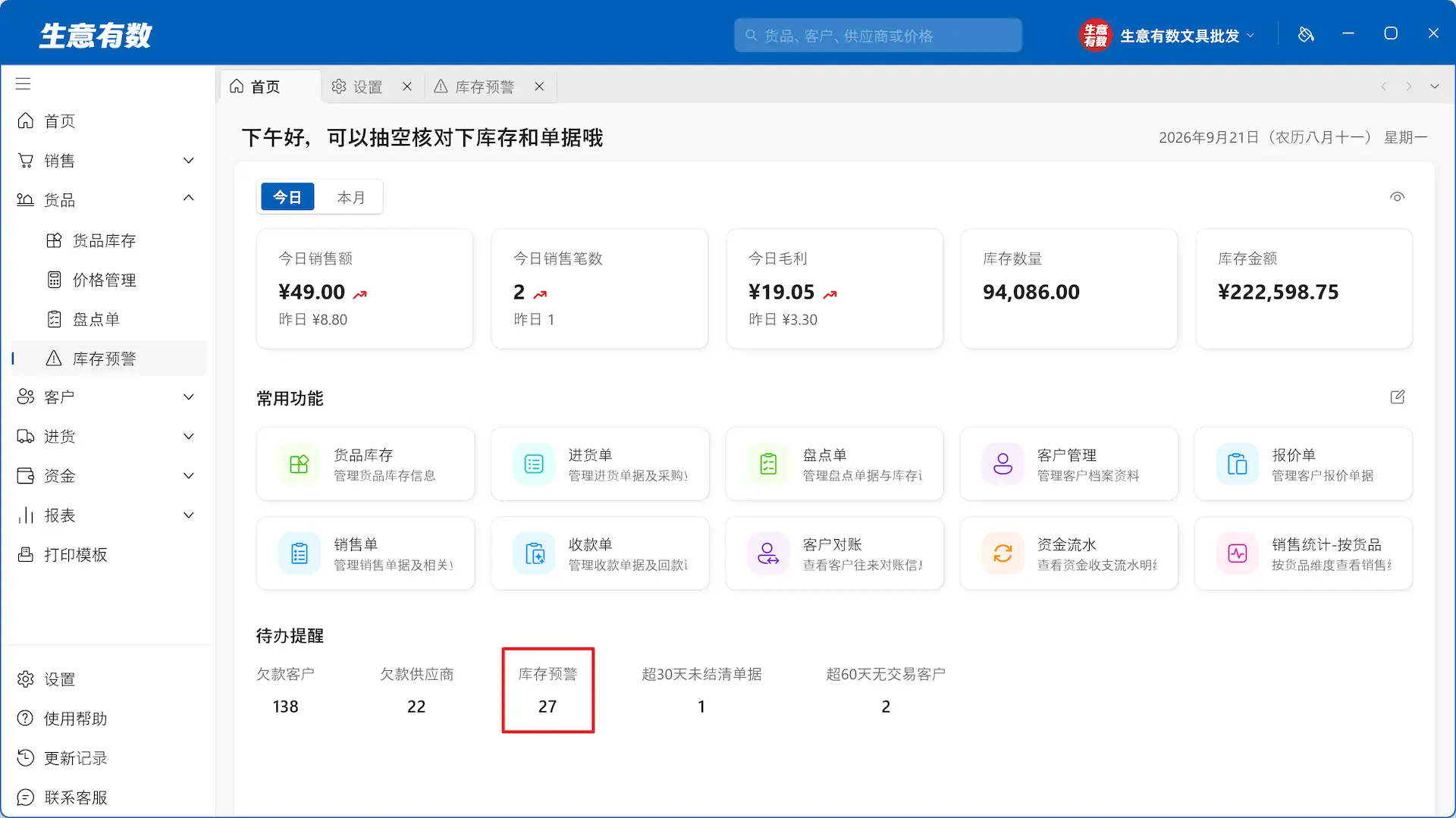Contact support via 联系客服
The height and width of the screenshot is (818, 1456).
pos(108,798)
